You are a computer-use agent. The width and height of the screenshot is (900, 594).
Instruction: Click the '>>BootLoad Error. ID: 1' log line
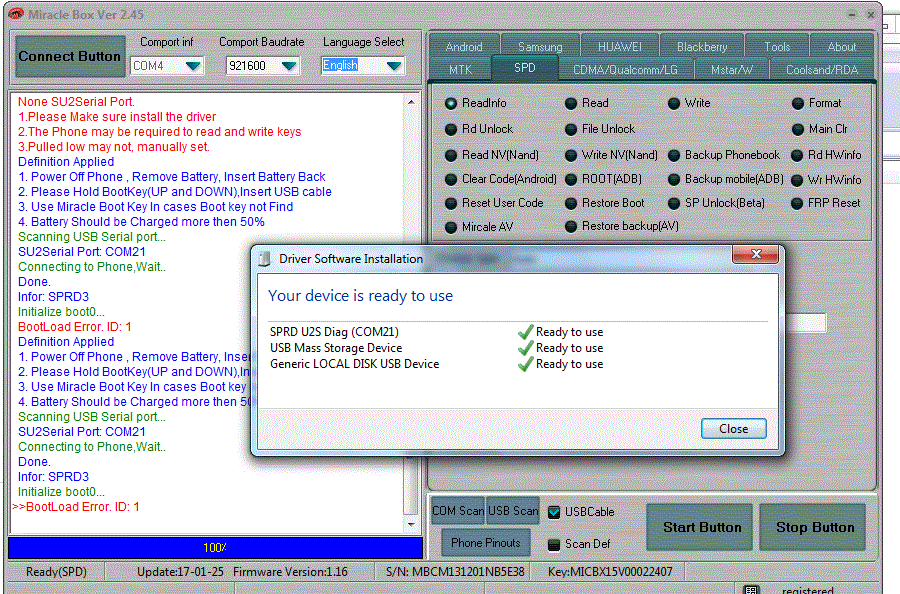(x=76, y=507)
